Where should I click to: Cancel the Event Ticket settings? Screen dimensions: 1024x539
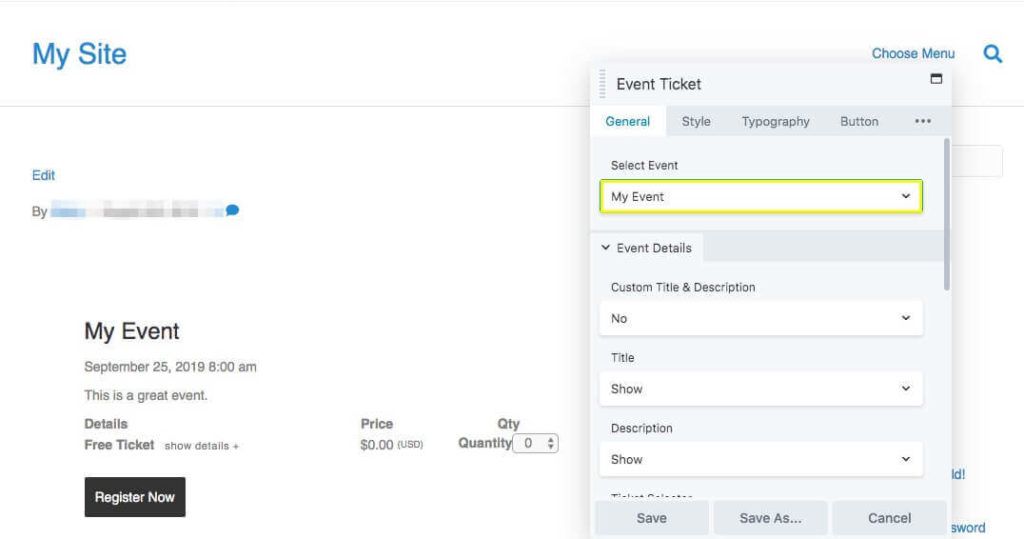(889, 518)
